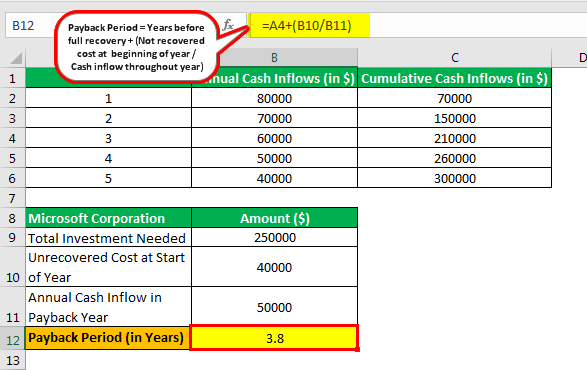Click annual inflow cell 40000 in row 6
Image resolution: width=587 pixels, height=370 pixels.
(274, 178)
